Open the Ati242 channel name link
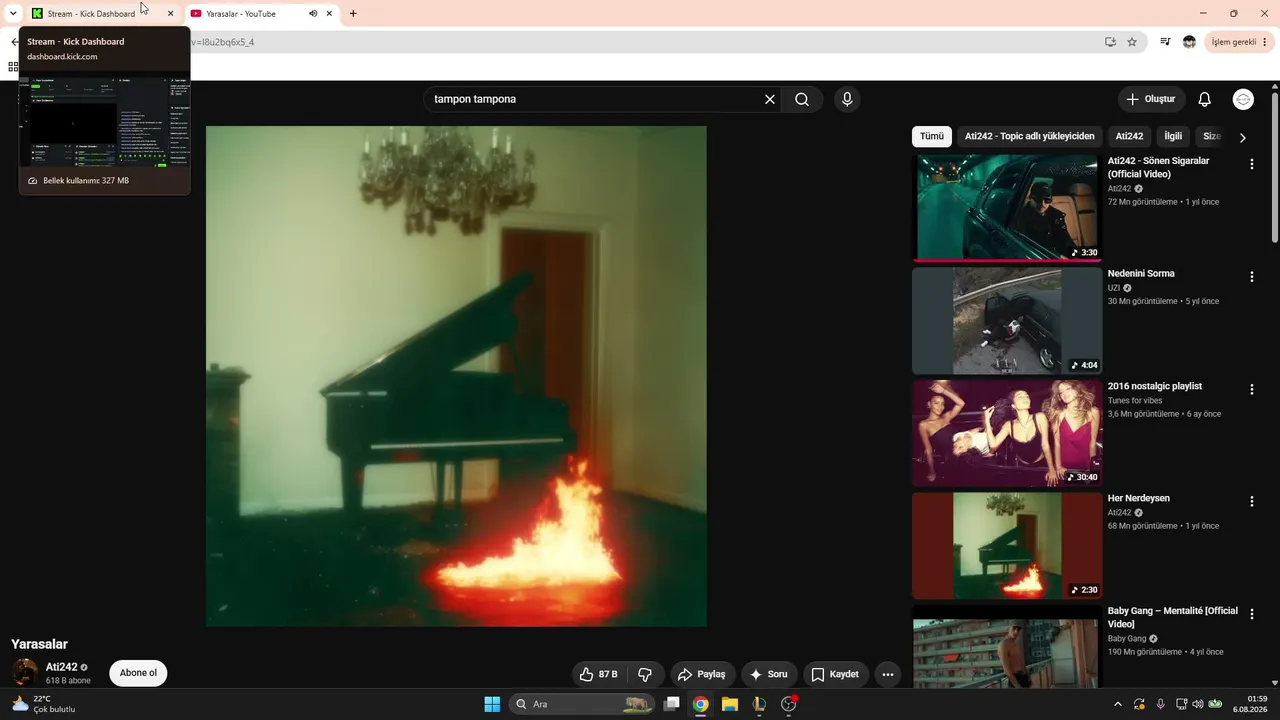Image resolution: width=1280 pixels, height=720 pixels. click(x=61, y=667)
